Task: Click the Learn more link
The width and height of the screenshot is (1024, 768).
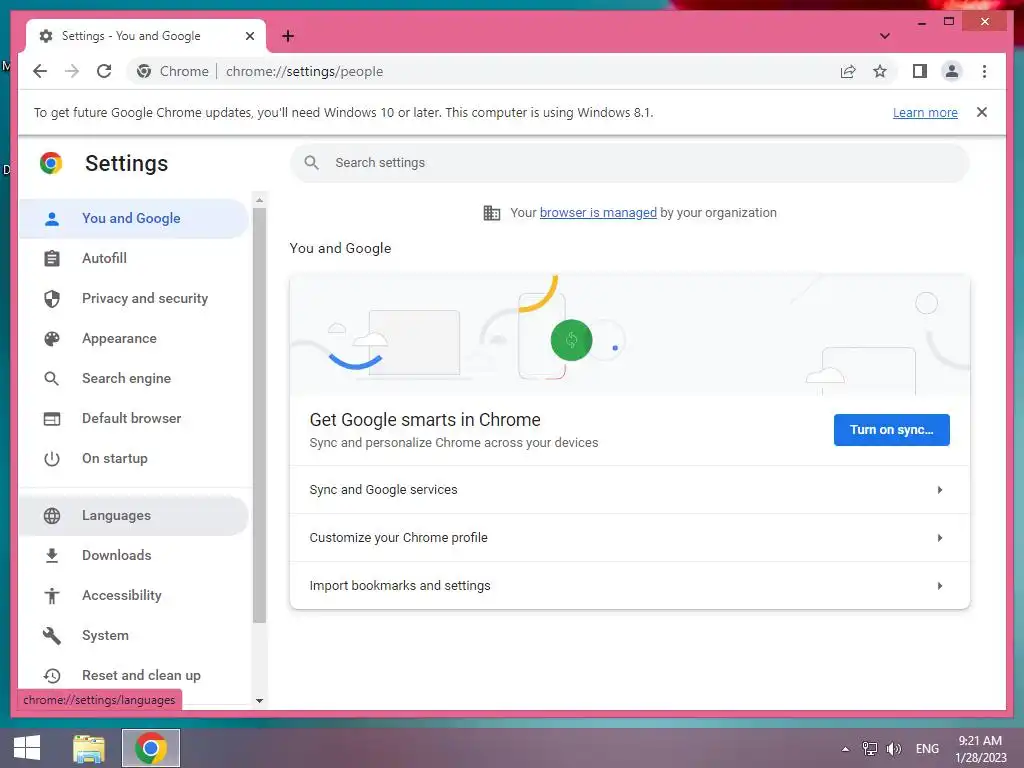Action: [925, 112]
